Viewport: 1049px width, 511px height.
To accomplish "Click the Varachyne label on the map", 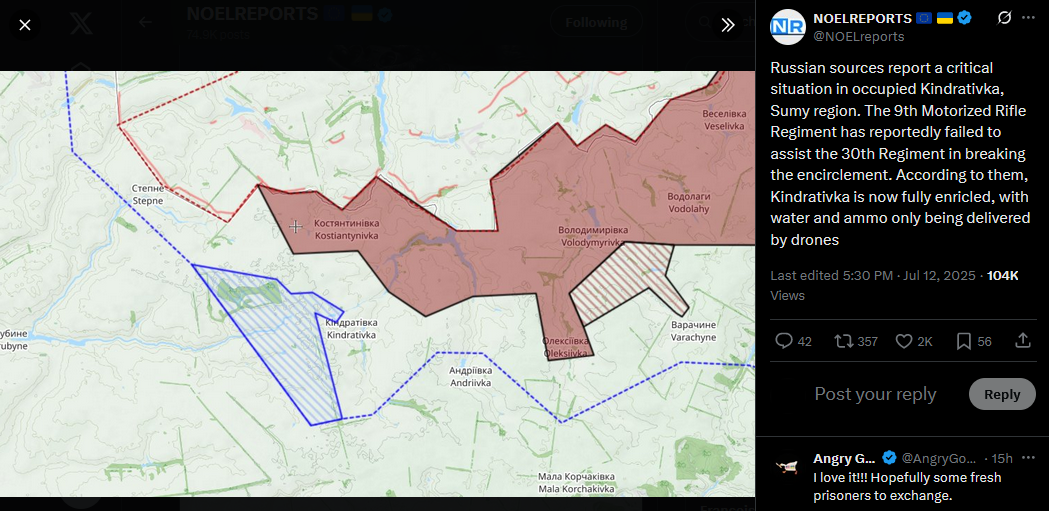I will point(693,332).
